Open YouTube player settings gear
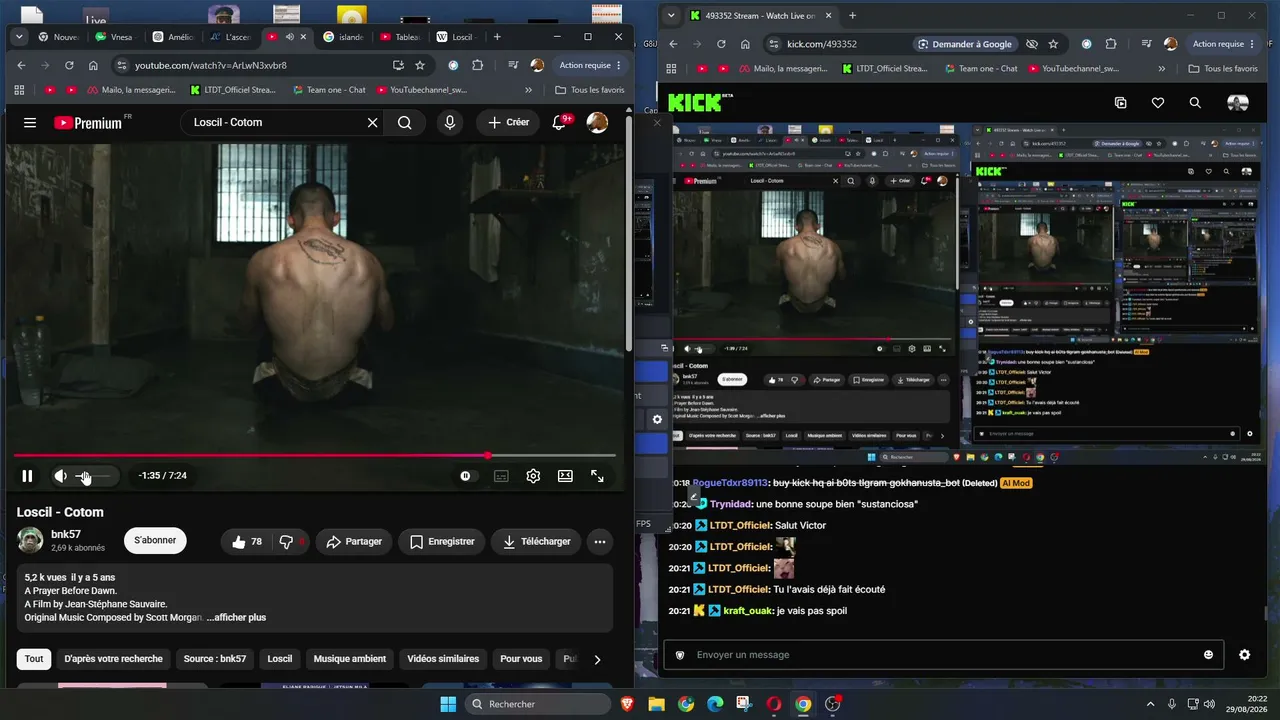The image size is (1280, 720). pyautogui.click(x=533, y=476)
